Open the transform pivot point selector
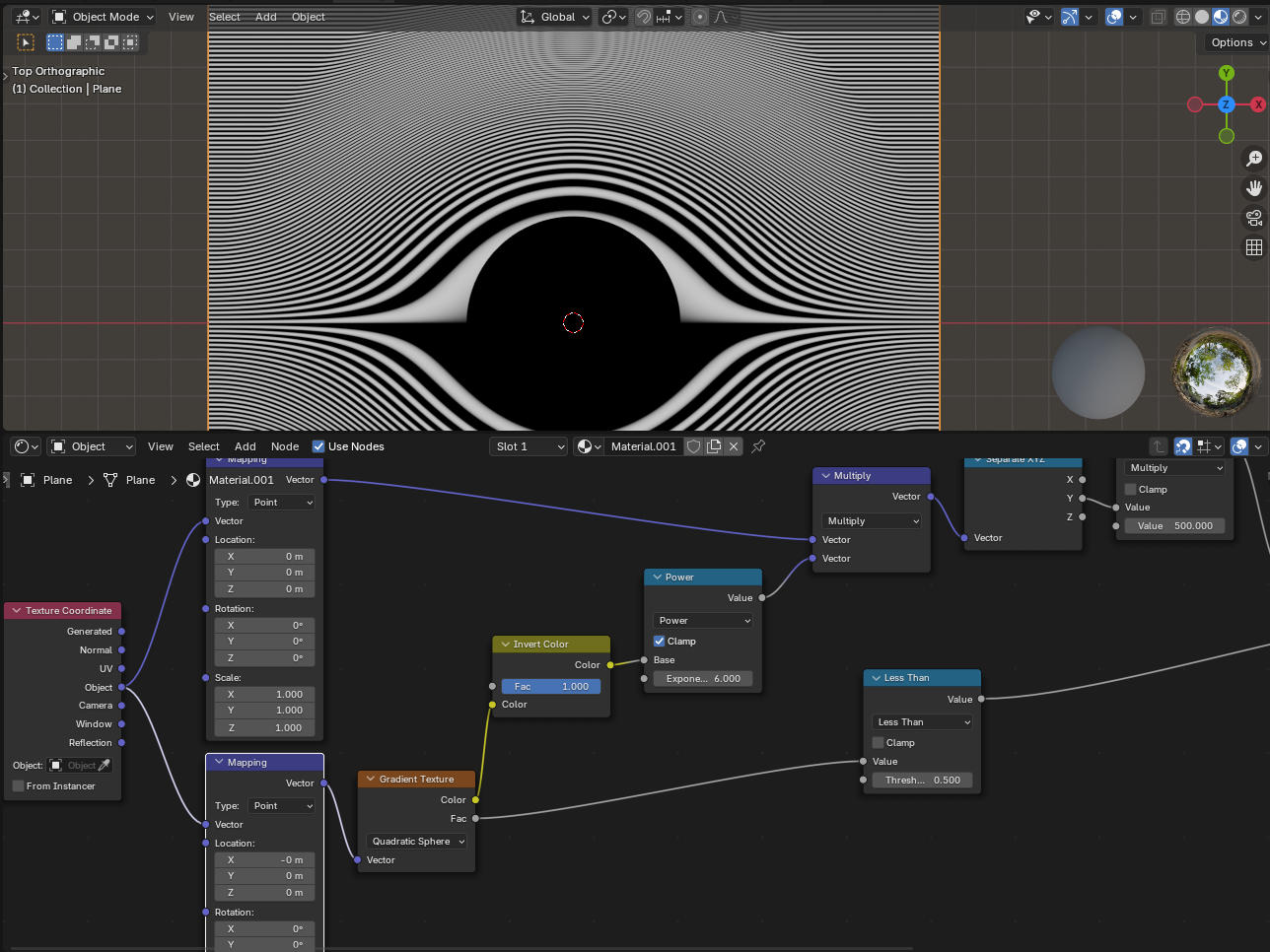 click(x=613, y=17)
